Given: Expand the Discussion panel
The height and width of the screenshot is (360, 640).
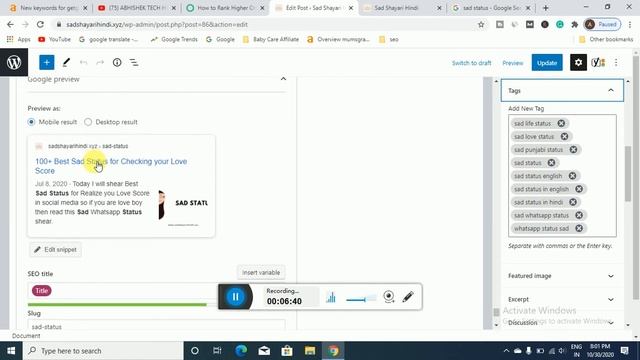Looking at the screenshot, I should (561, 322).
